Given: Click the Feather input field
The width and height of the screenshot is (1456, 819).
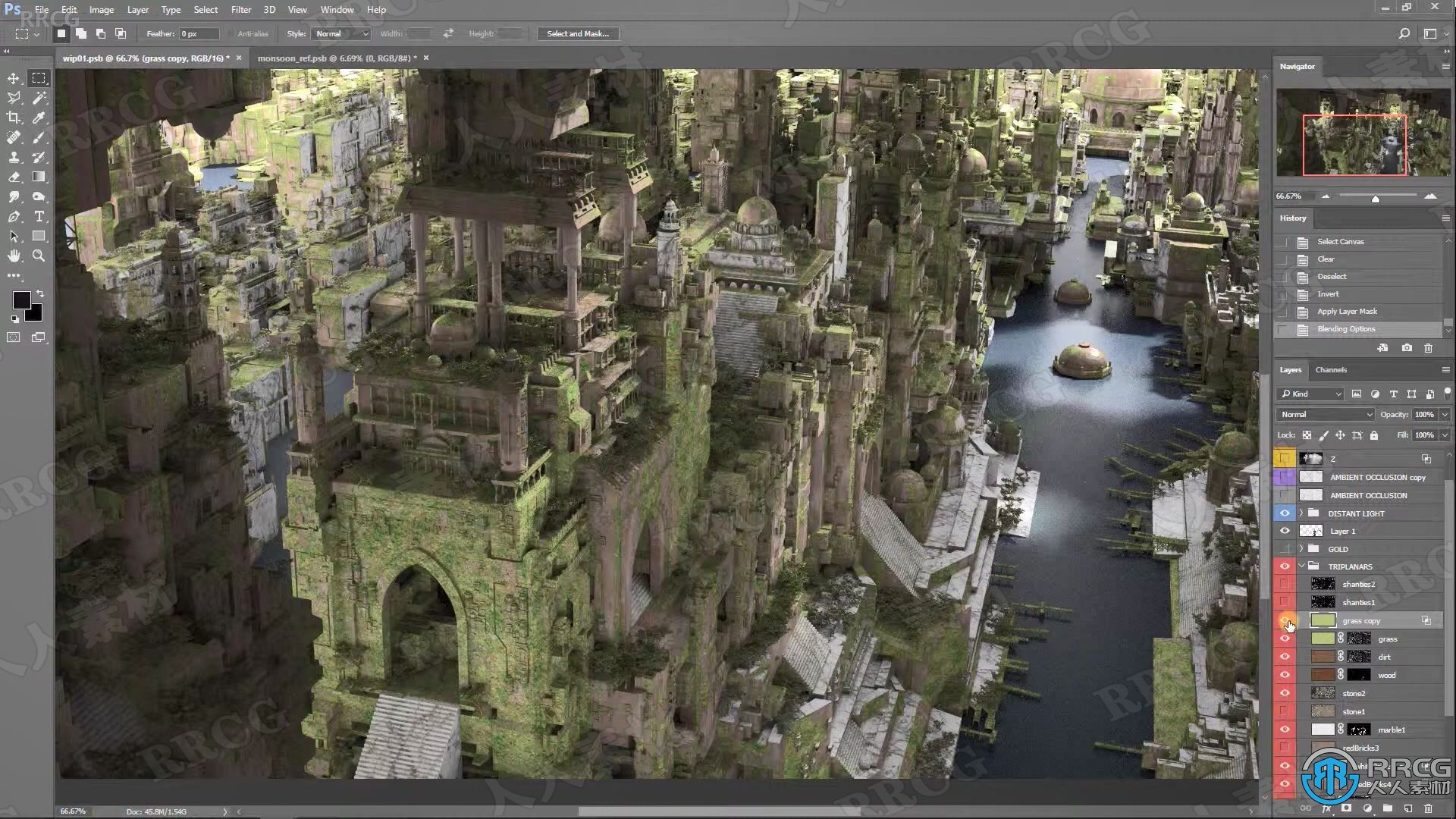Looking at the screenshot, I should (x=199, y=33).
